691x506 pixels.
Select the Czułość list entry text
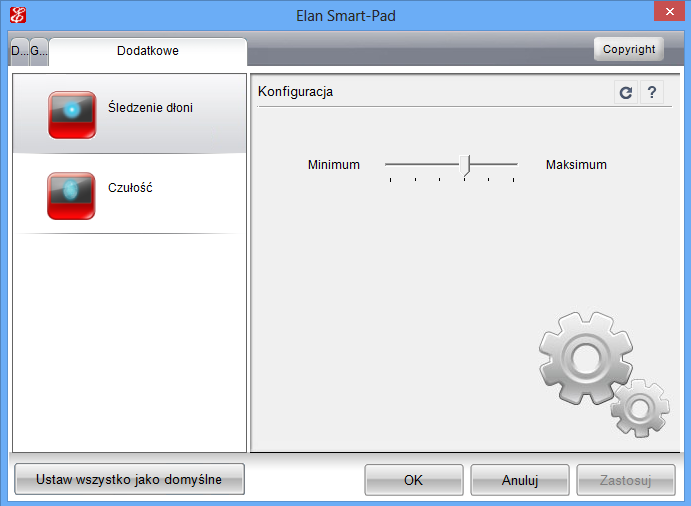click(x=130, y=187)
